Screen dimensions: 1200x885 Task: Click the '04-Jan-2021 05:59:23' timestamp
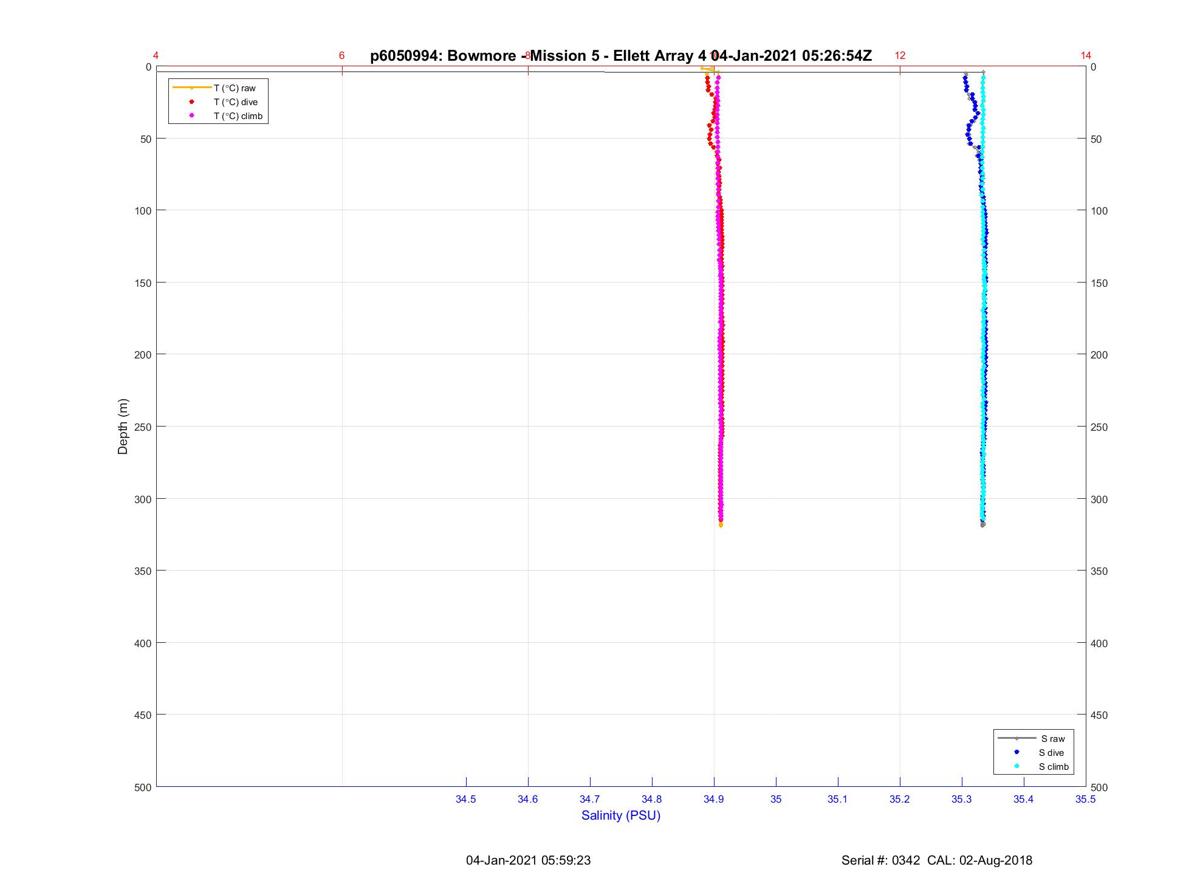point(528,860)
